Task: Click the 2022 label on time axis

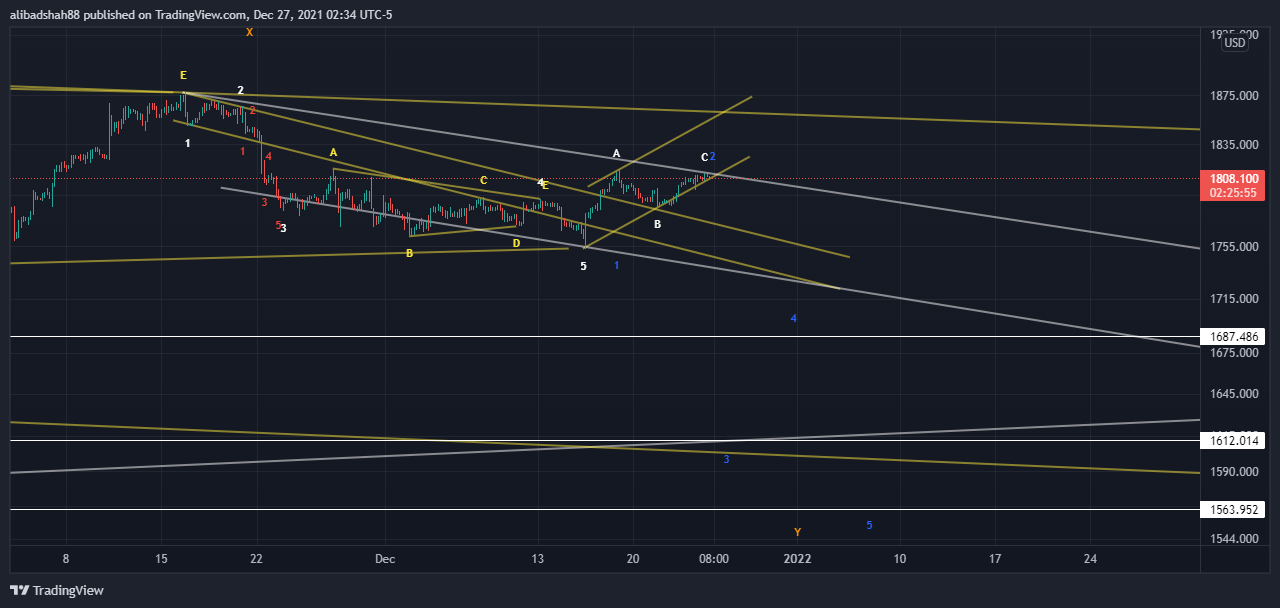Action: pyautogui.click(x=798, y=558)
